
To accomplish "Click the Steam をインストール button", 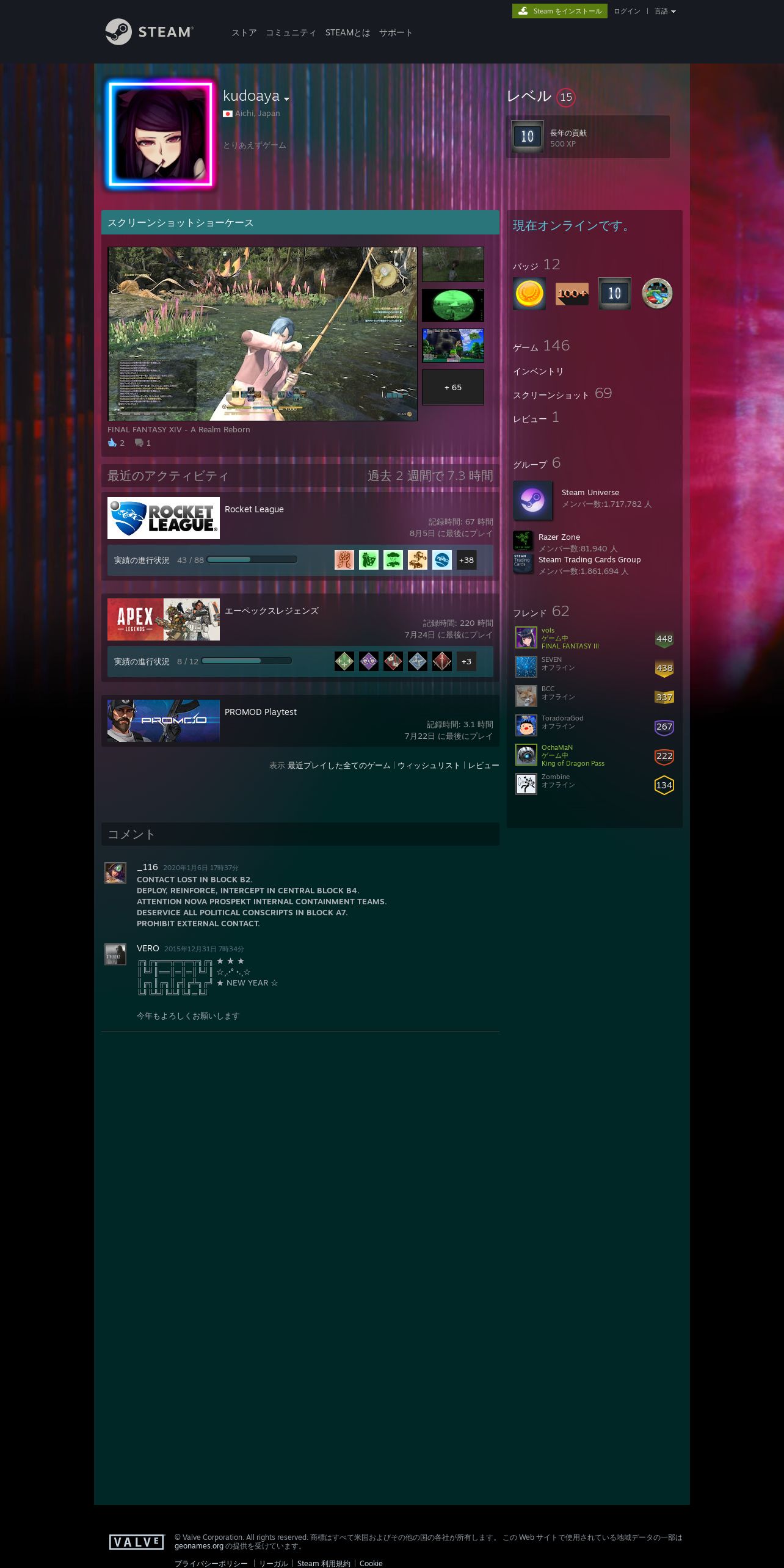I will point(560,11).
